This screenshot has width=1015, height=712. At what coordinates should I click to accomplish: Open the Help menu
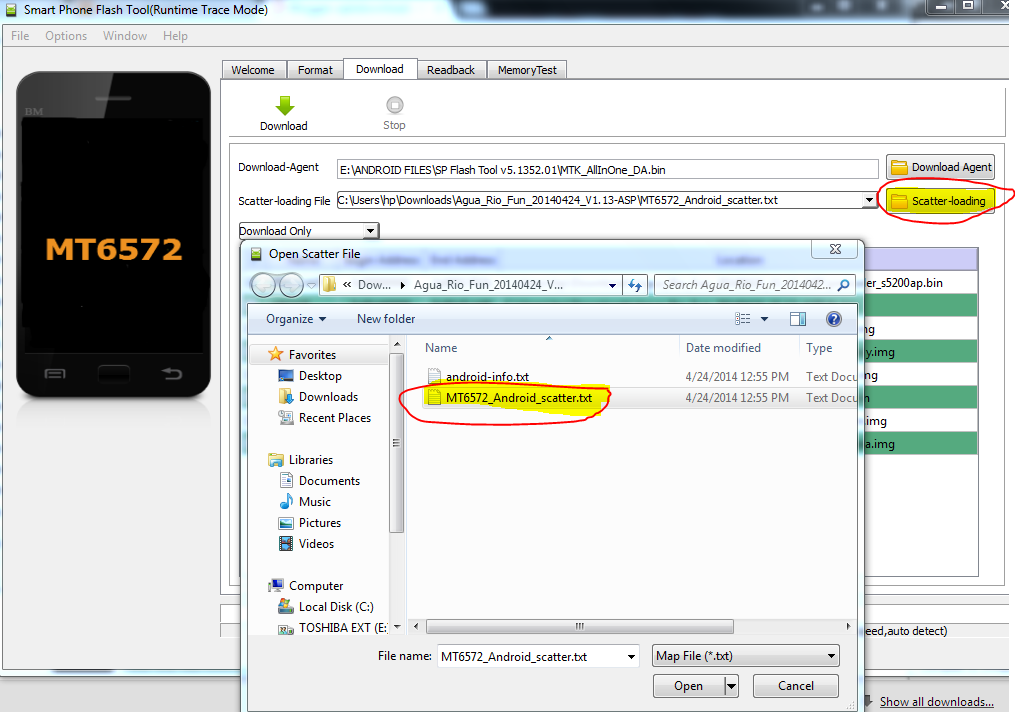[x=175, y=36]
